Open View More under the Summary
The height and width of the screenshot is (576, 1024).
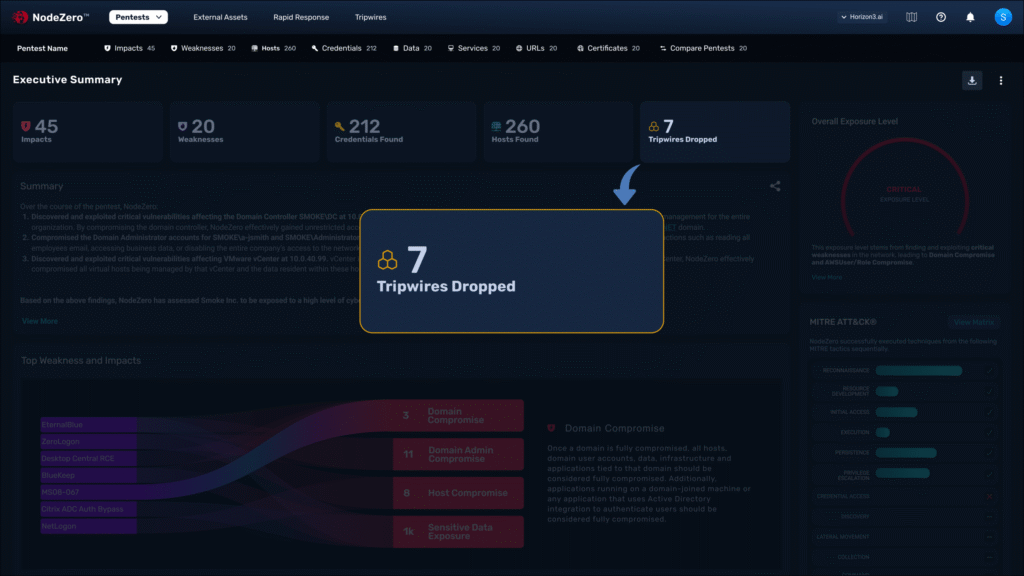[x=39, y=321]
